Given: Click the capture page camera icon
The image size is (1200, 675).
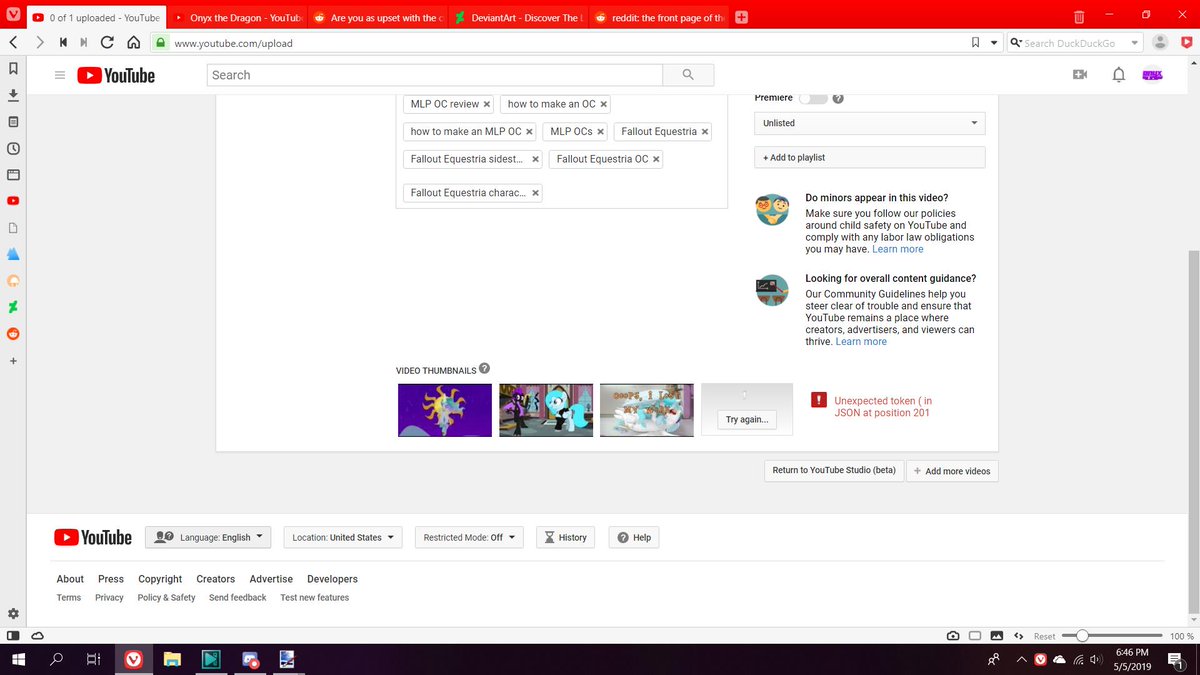Looking at the screenshot, I should pos(953,636).
